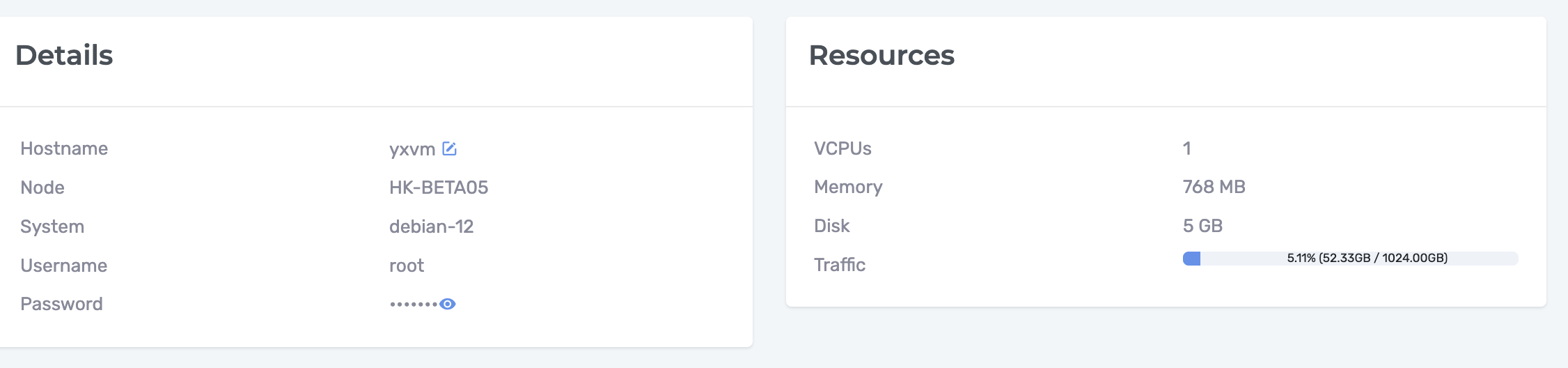Click the Username field label
1568x368 pixels.
(x=63, y=266)
